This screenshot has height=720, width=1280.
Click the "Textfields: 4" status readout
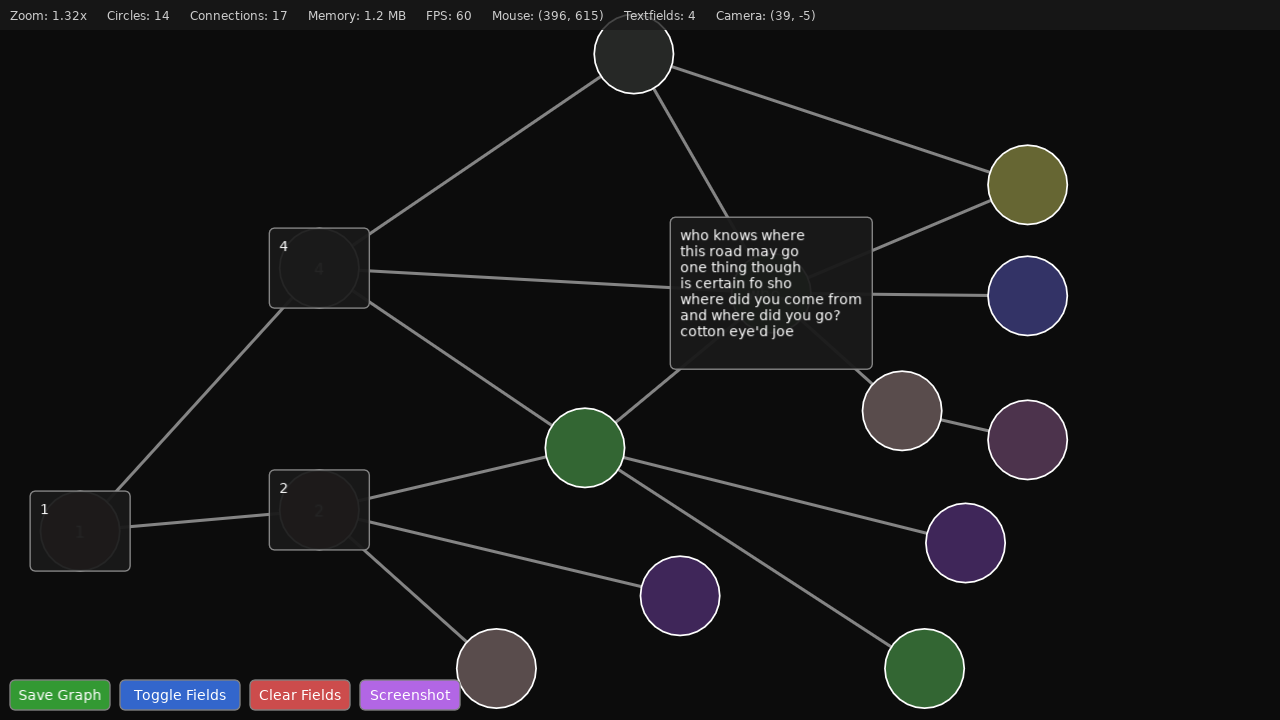[x=660, y=16]
